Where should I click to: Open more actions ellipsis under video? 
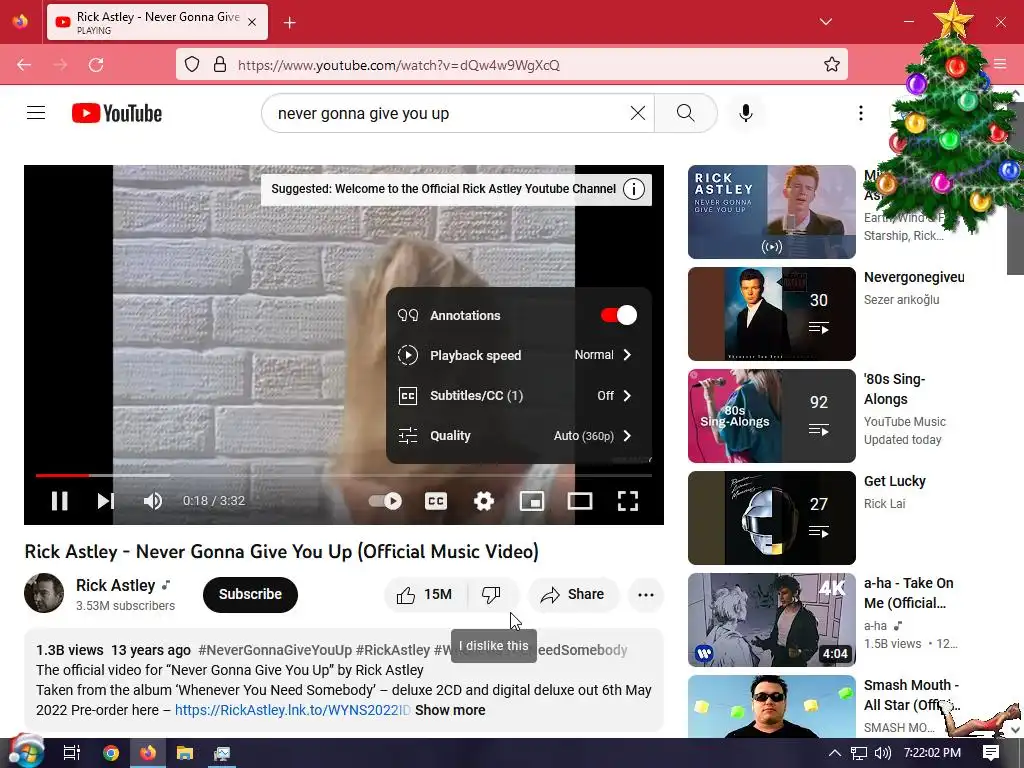pos(646,595)
